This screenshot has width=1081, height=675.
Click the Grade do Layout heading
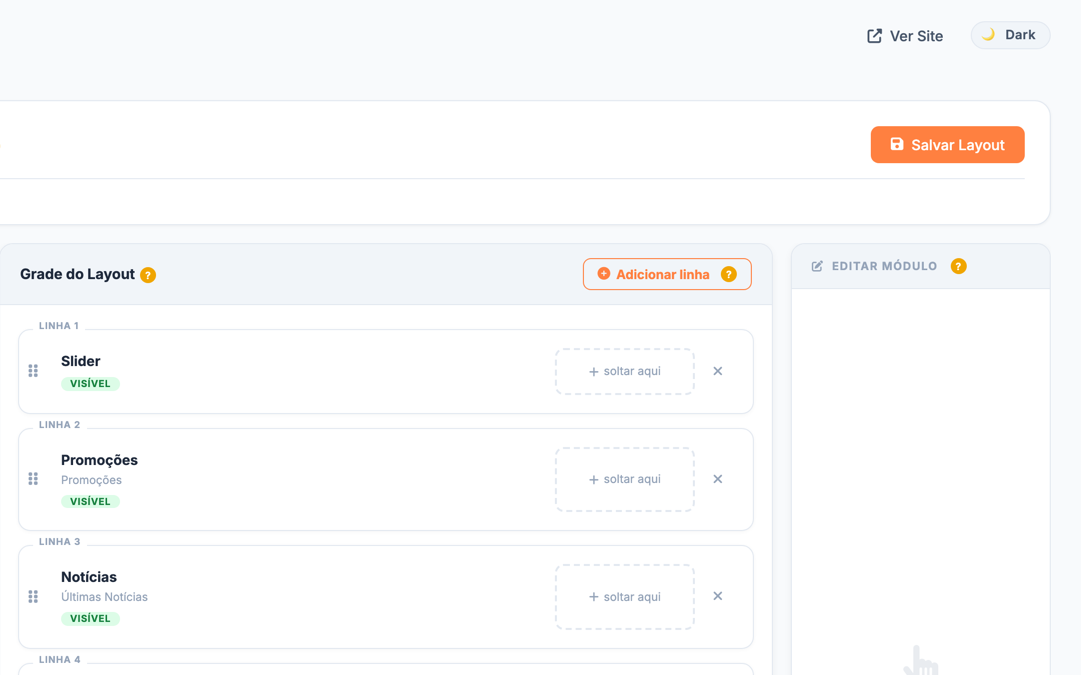(x=77, y=274)
